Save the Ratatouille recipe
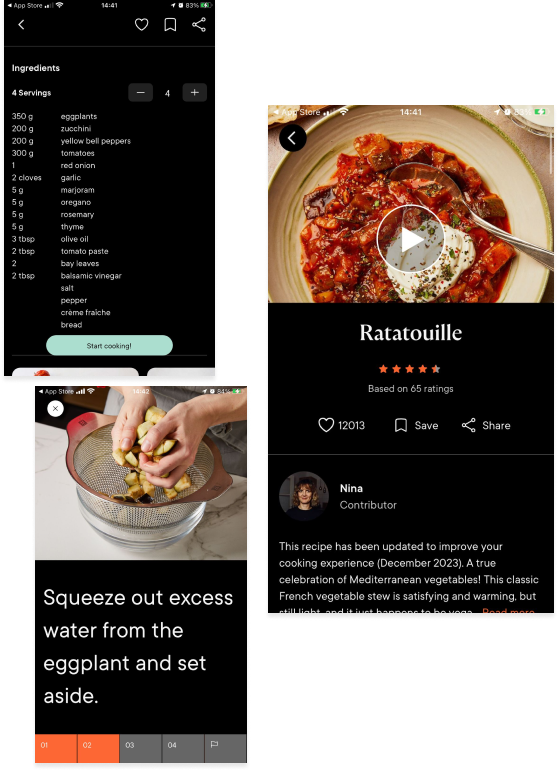 pos(416,425)
